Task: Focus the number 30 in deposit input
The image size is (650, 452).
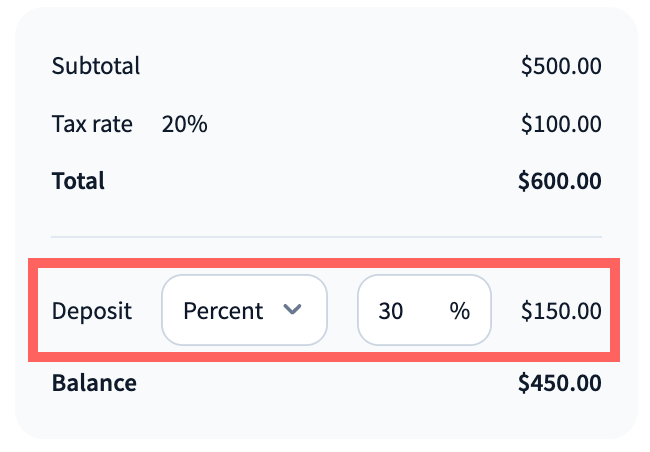Action: coord(390,311)
